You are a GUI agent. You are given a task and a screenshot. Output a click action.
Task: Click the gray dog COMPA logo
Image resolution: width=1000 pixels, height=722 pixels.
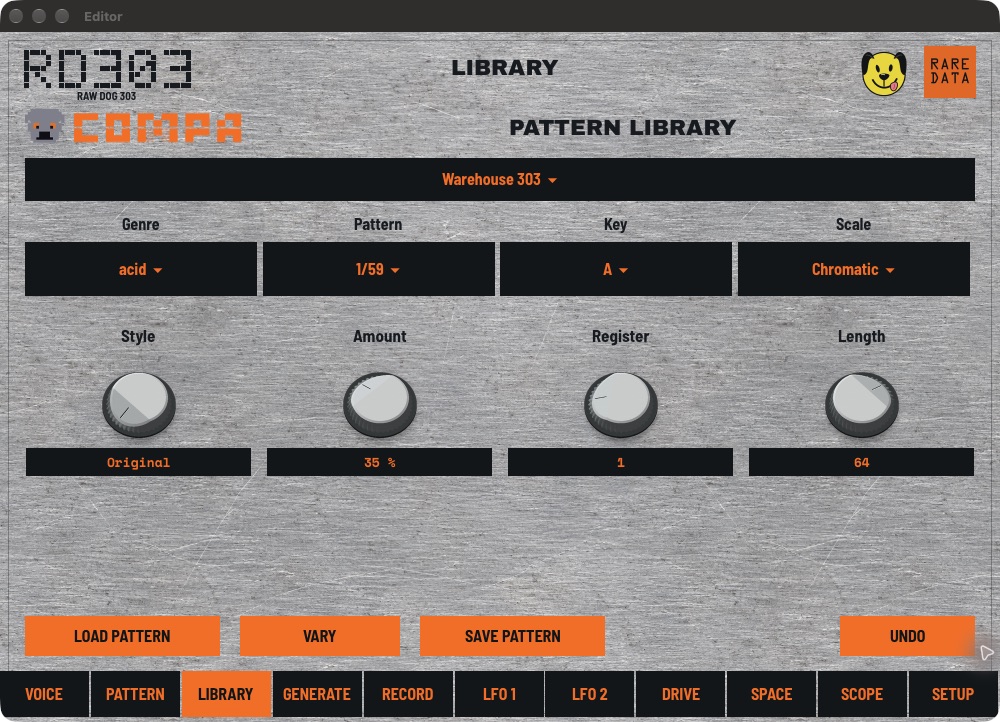[134, 126]
